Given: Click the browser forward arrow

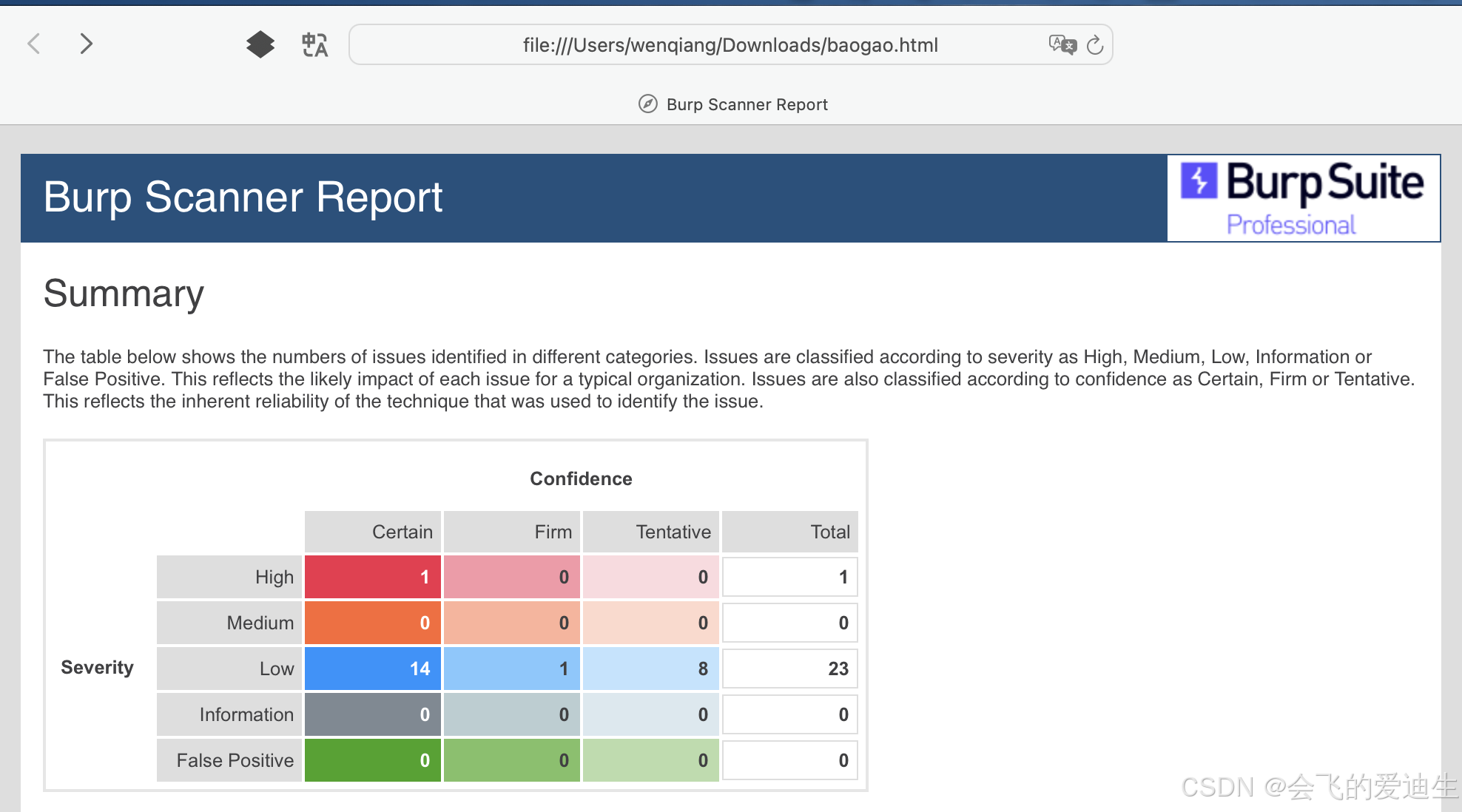Looking at the screenshot, I should click(x=86, y=44).
